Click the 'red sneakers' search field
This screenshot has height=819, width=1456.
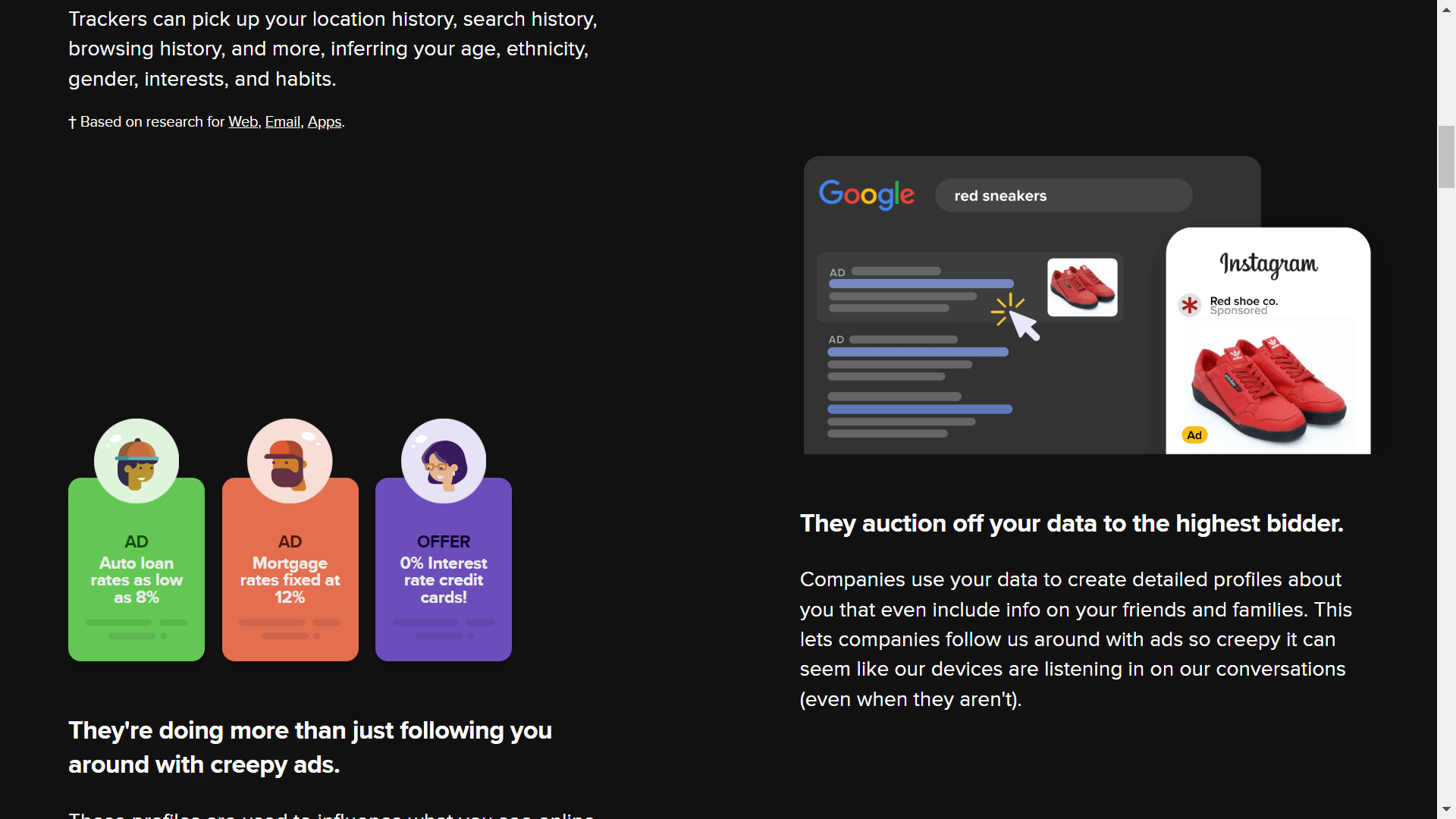pos(1063,196)
